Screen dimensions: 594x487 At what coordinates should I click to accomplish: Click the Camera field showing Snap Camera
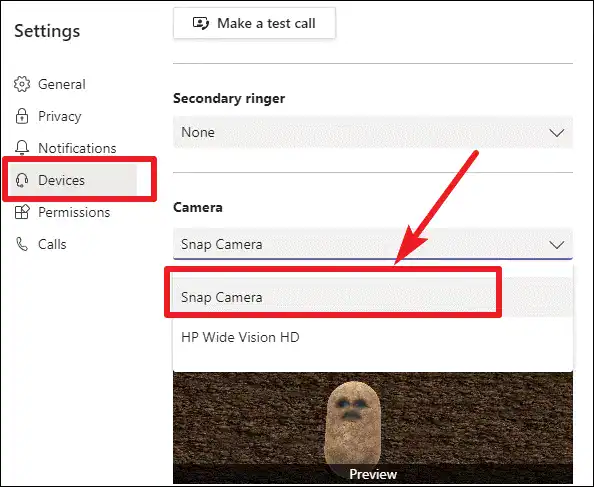click(x=373, y=244)
